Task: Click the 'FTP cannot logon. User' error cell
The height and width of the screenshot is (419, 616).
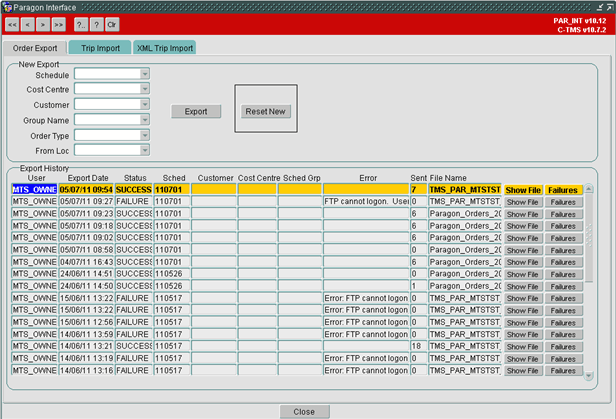Action: (366, 201)
